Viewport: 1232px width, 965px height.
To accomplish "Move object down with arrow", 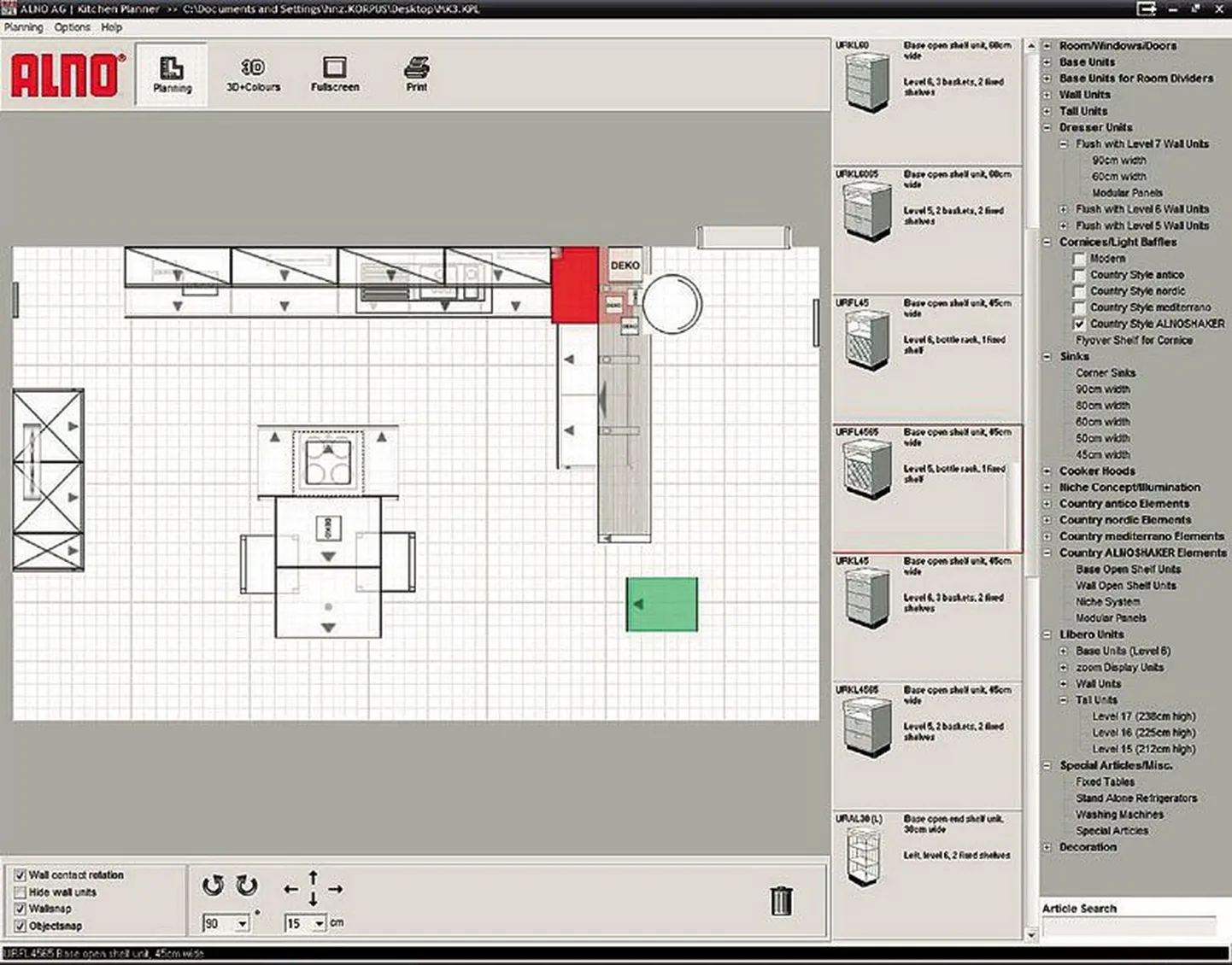I will click(314, 898).
